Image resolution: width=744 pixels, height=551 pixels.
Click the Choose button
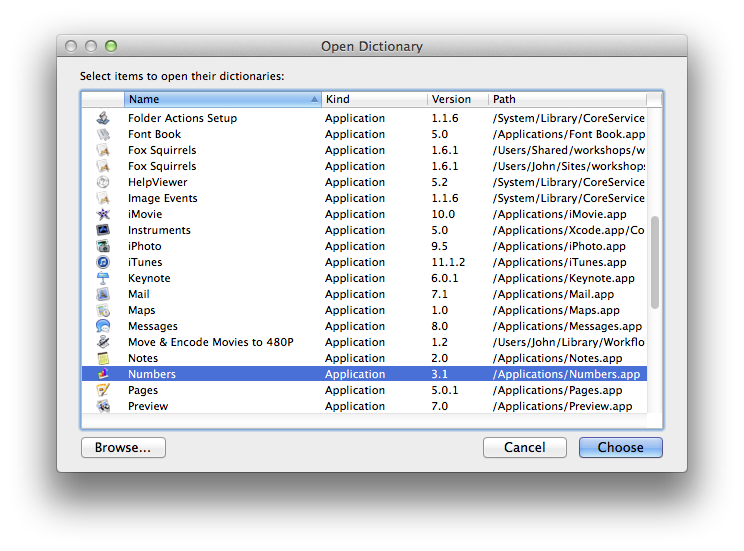[x=621, y=448]
